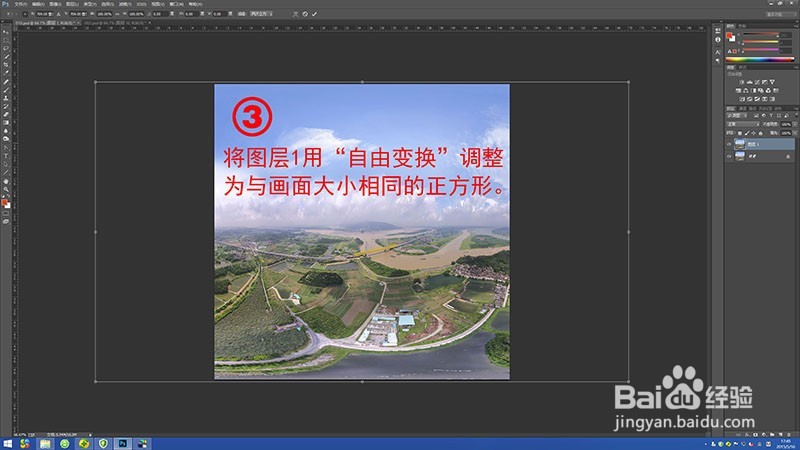Open the layer blend mode dropdown

click(743, 124)
